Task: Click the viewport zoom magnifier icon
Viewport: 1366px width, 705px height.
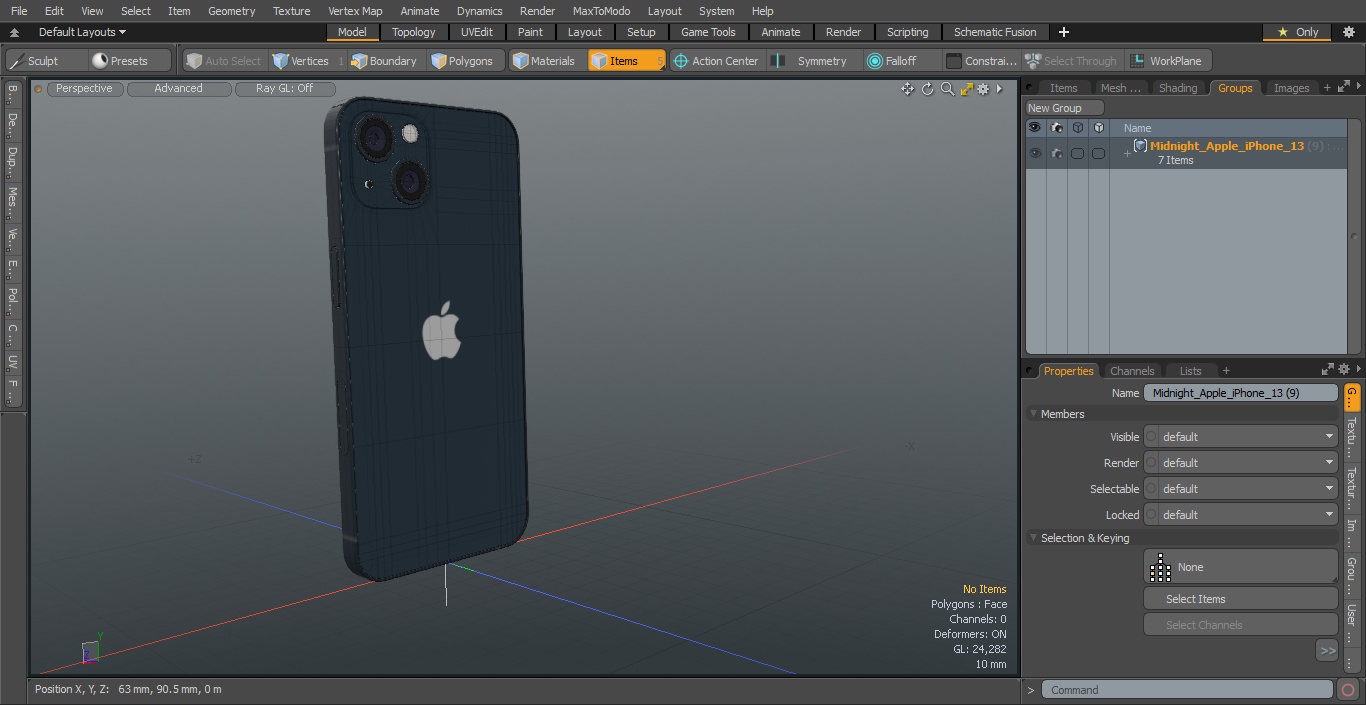Action: [x=947, y=89]
